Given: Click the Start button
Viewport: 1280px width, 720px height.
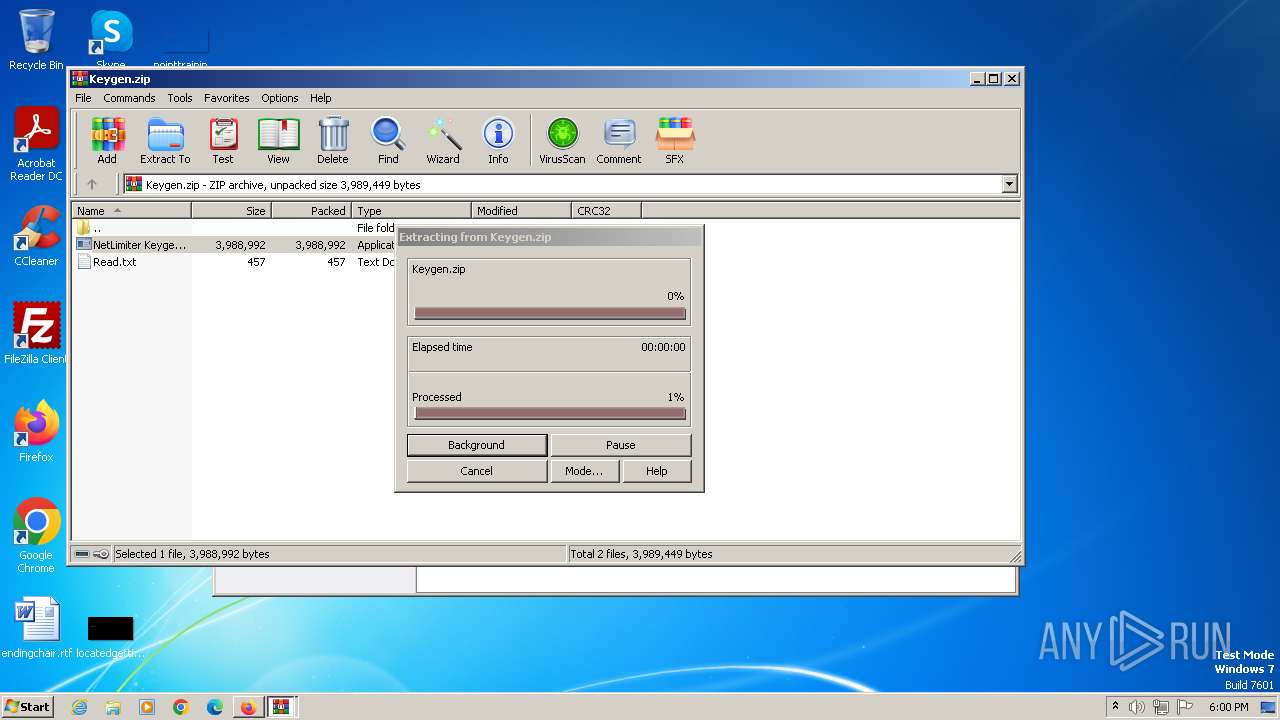Looking at the screenshot, I should coord(27,707).
